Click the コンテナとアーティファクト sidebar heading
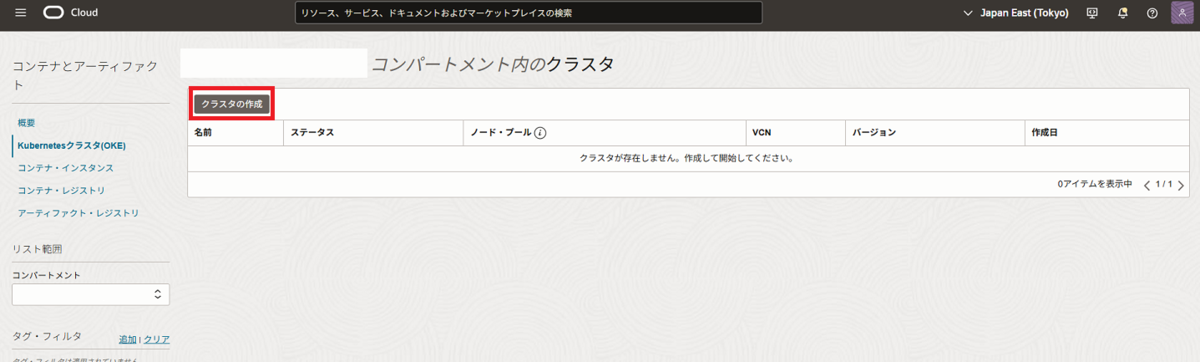 [x=85, y=76]
